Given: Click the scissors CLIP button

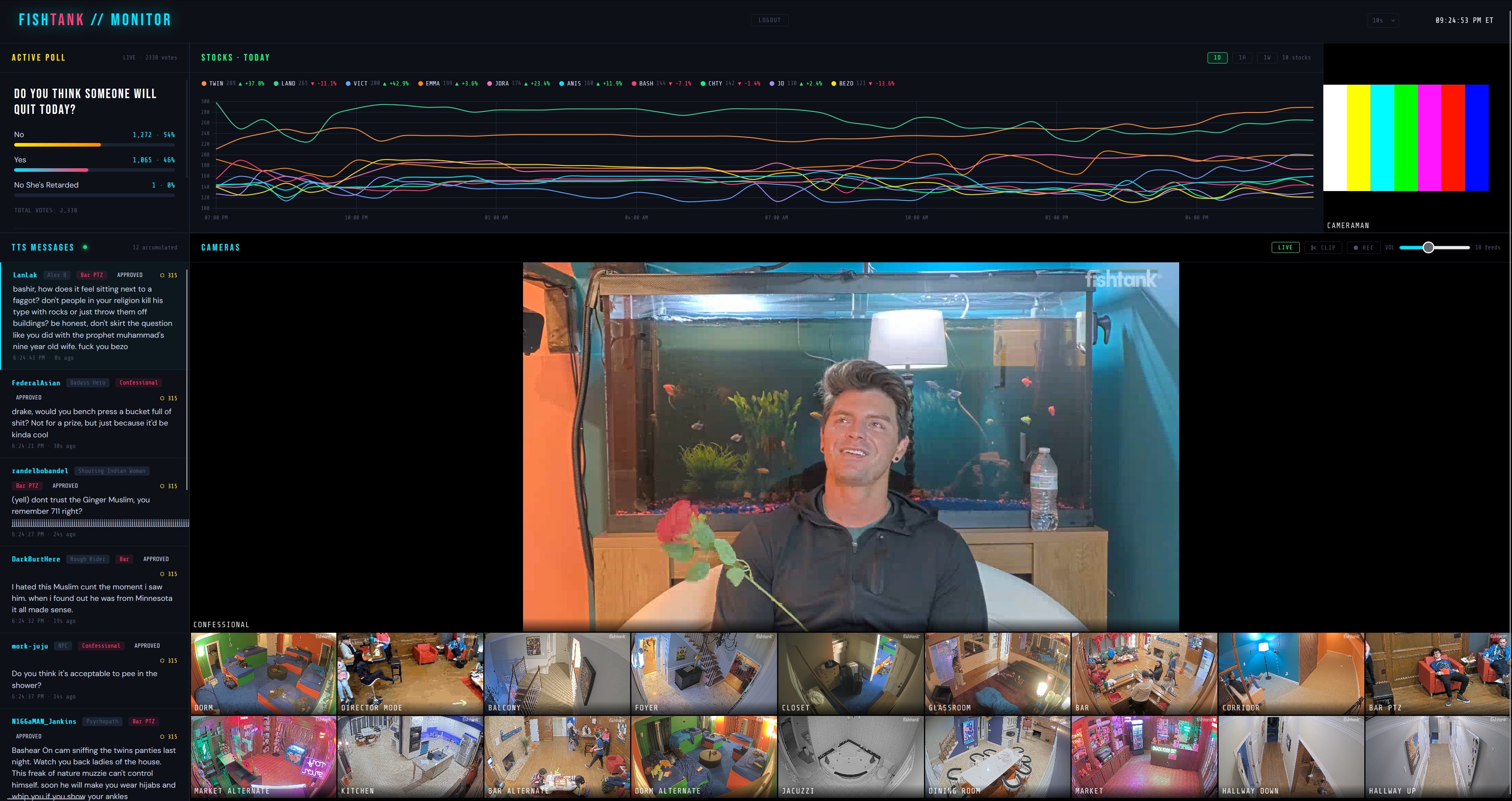Looking at the screenshot, I should pyautogui.click(x=1323, y=248).
